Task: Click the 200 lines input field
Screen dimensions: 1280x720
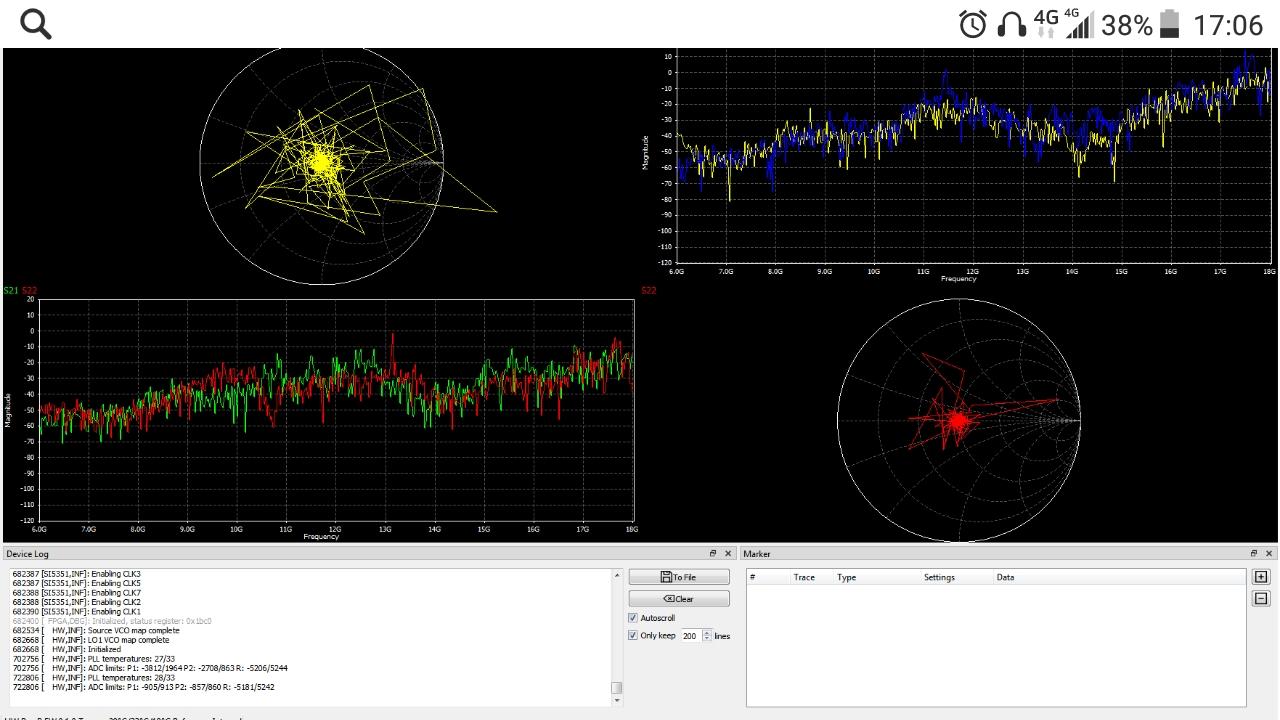Action: [x=689, y=635]
